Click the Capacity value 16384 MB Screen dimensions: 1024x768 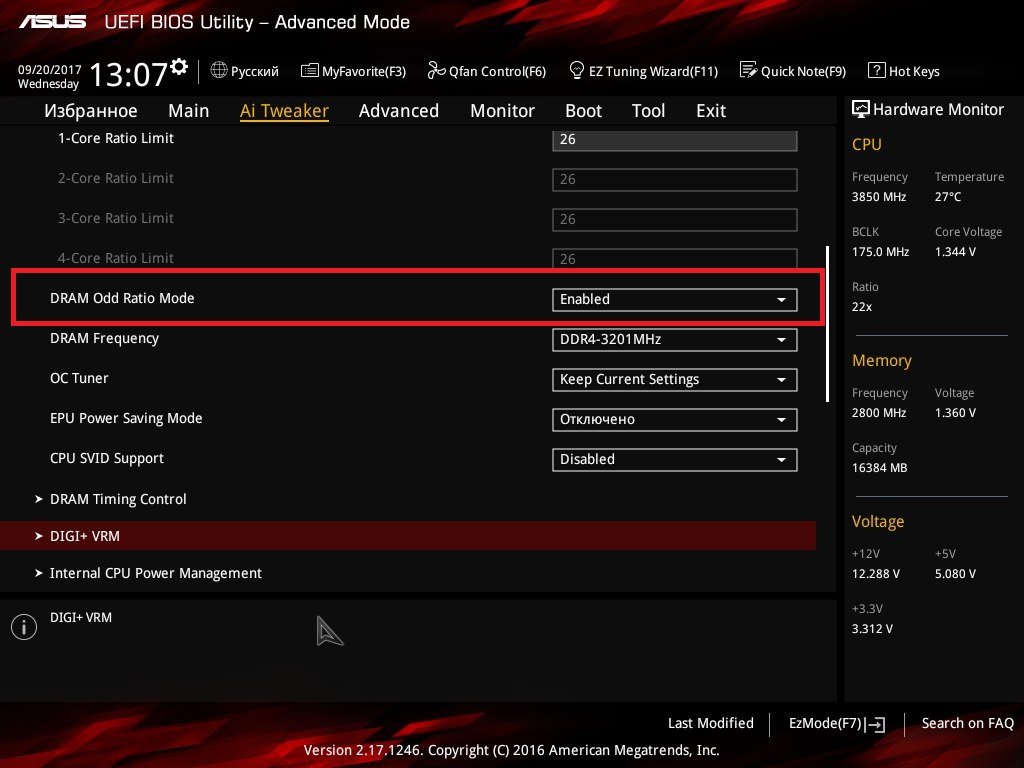tap(880, 468)
